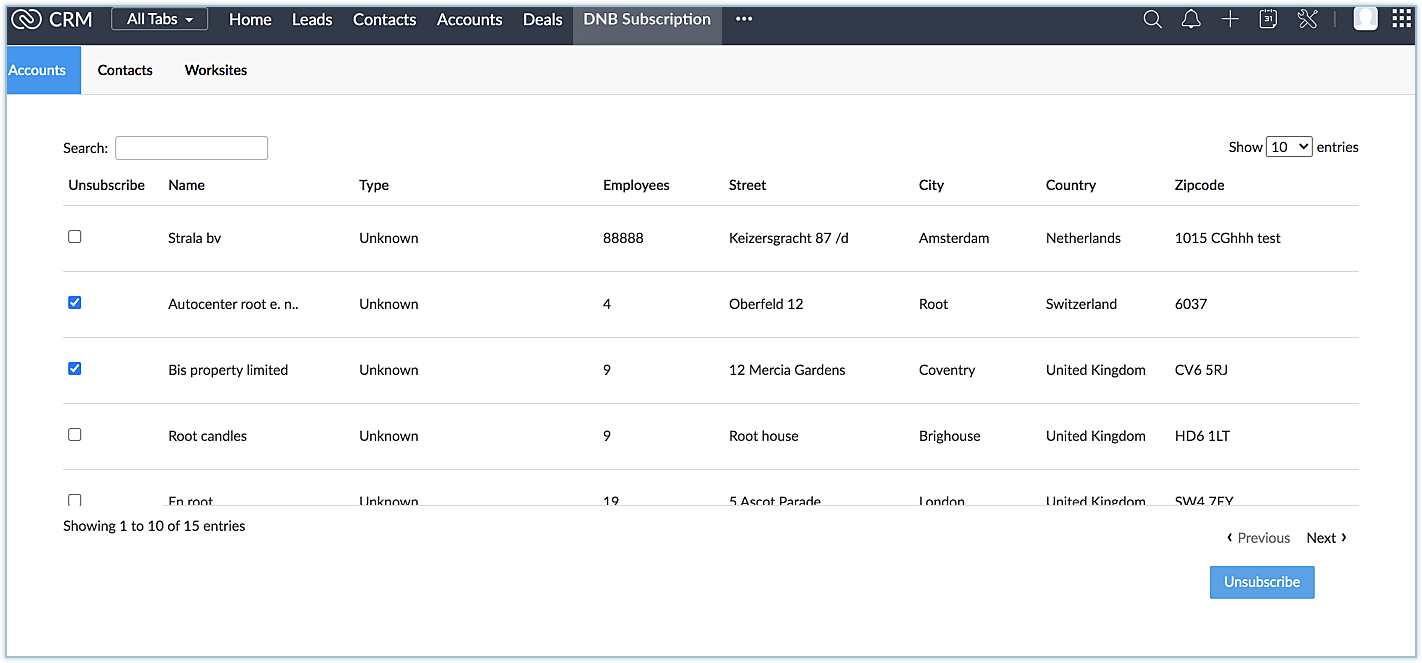Open the notifications bell icon
The height and width of the screenshot is (663, 1422).
click(x=1190, y=19)
